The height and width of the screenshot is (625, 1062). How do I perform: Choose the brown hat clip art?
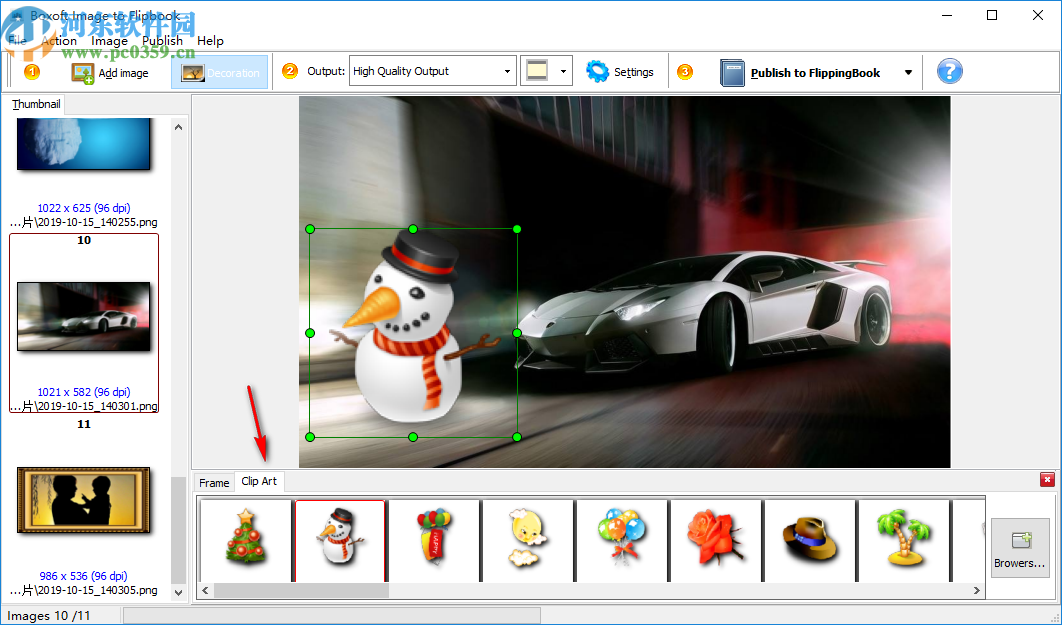click(811, 540)
